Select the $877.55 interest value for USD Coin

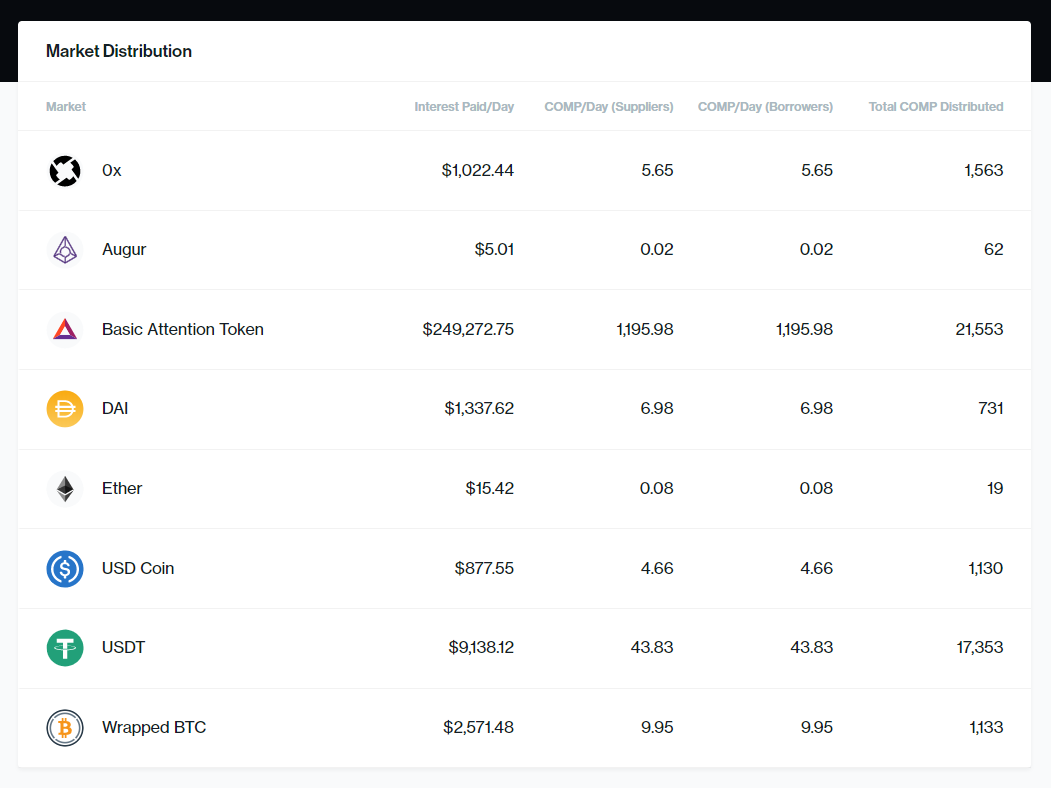coord(484,568)
